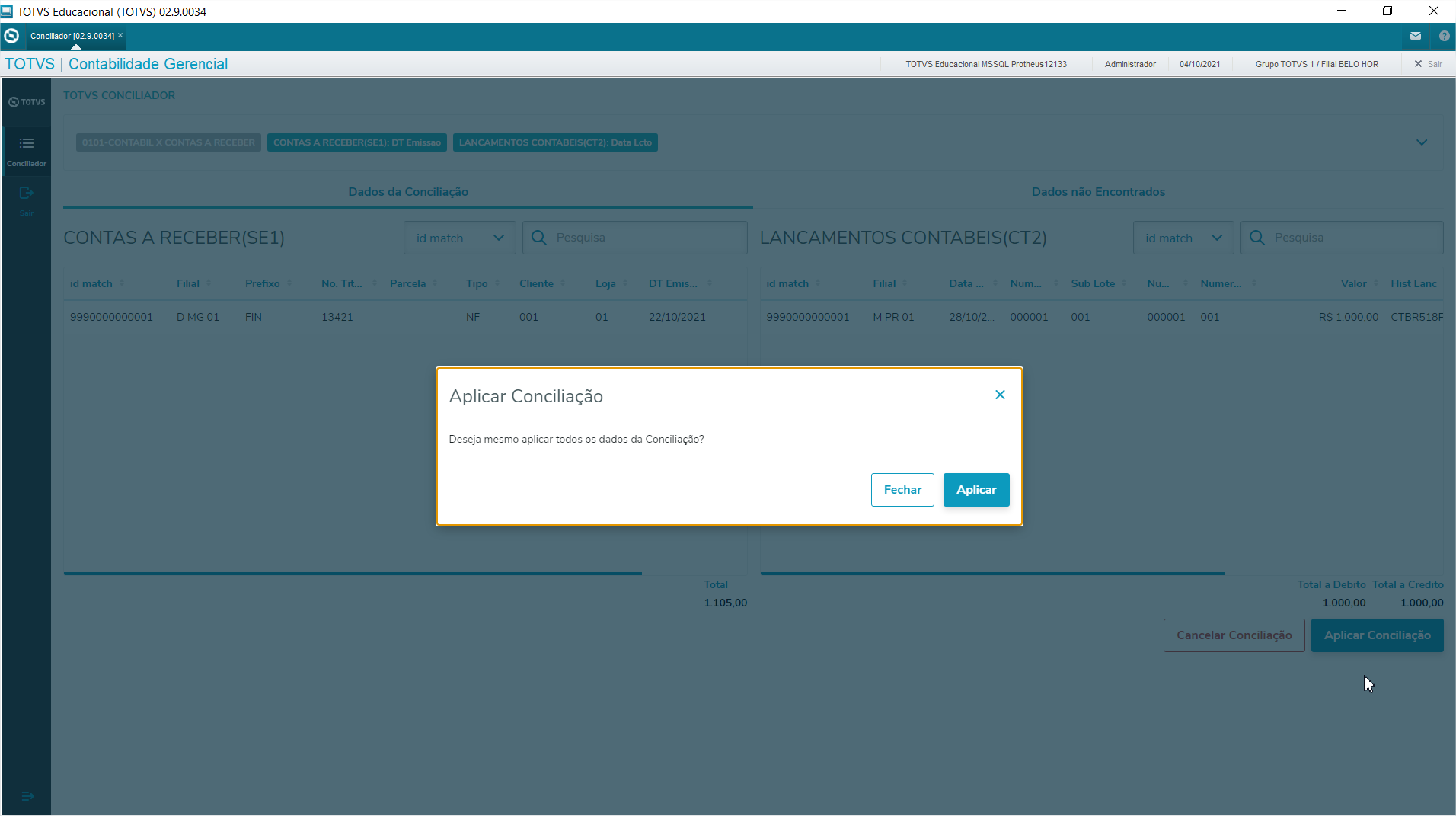
Task: Click TOTVS Educacional MSSQL Protheus12133 label
Action: click(x=986, y=64)
